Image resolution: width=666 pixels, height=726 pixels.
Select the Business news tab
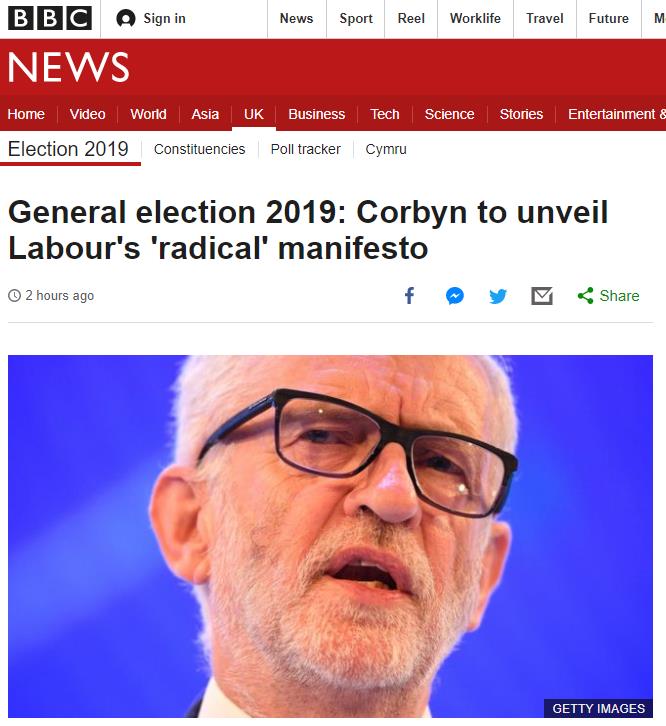[316, 114]
